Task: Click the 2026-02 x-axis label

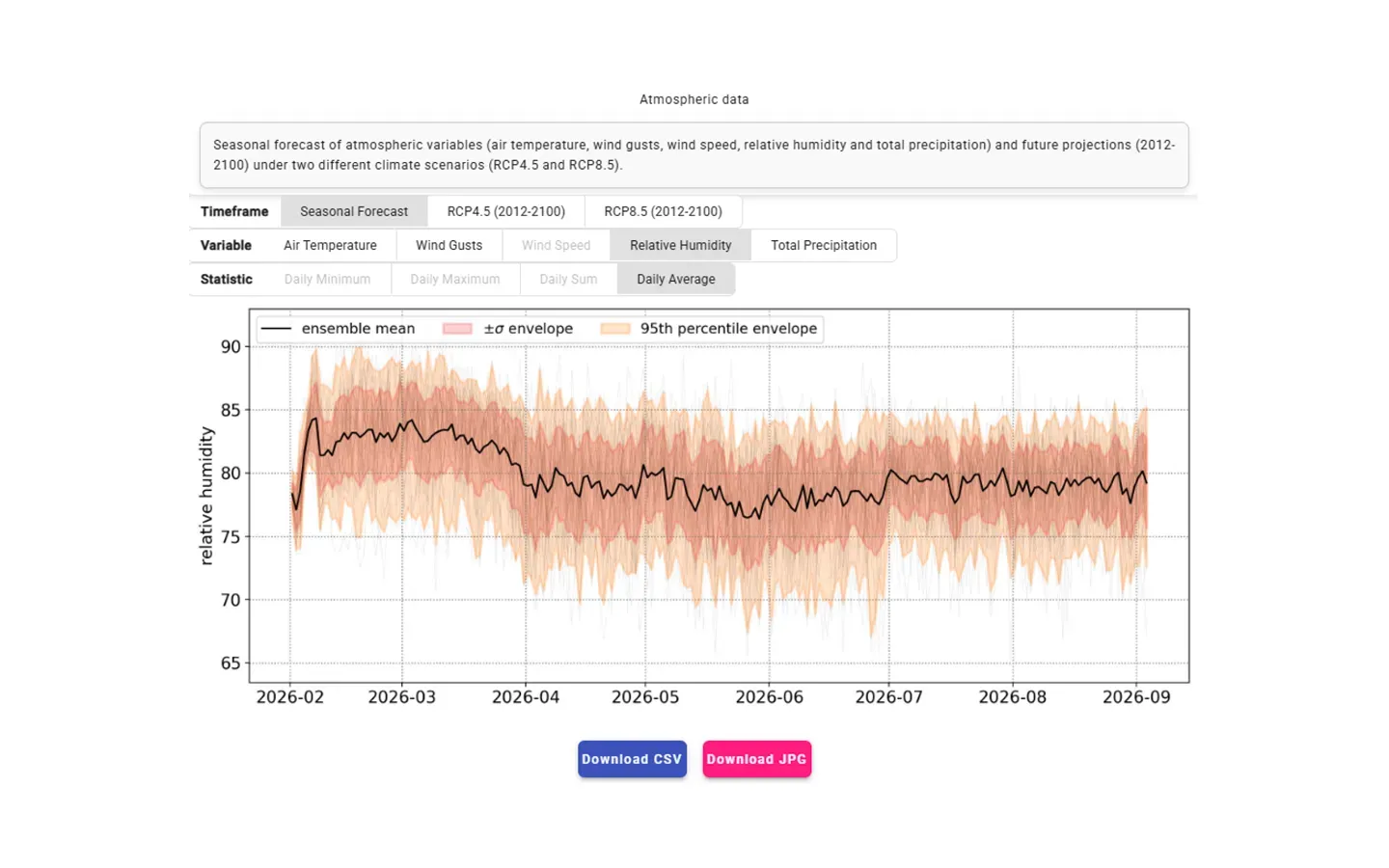Action: (x=290, y=697)
